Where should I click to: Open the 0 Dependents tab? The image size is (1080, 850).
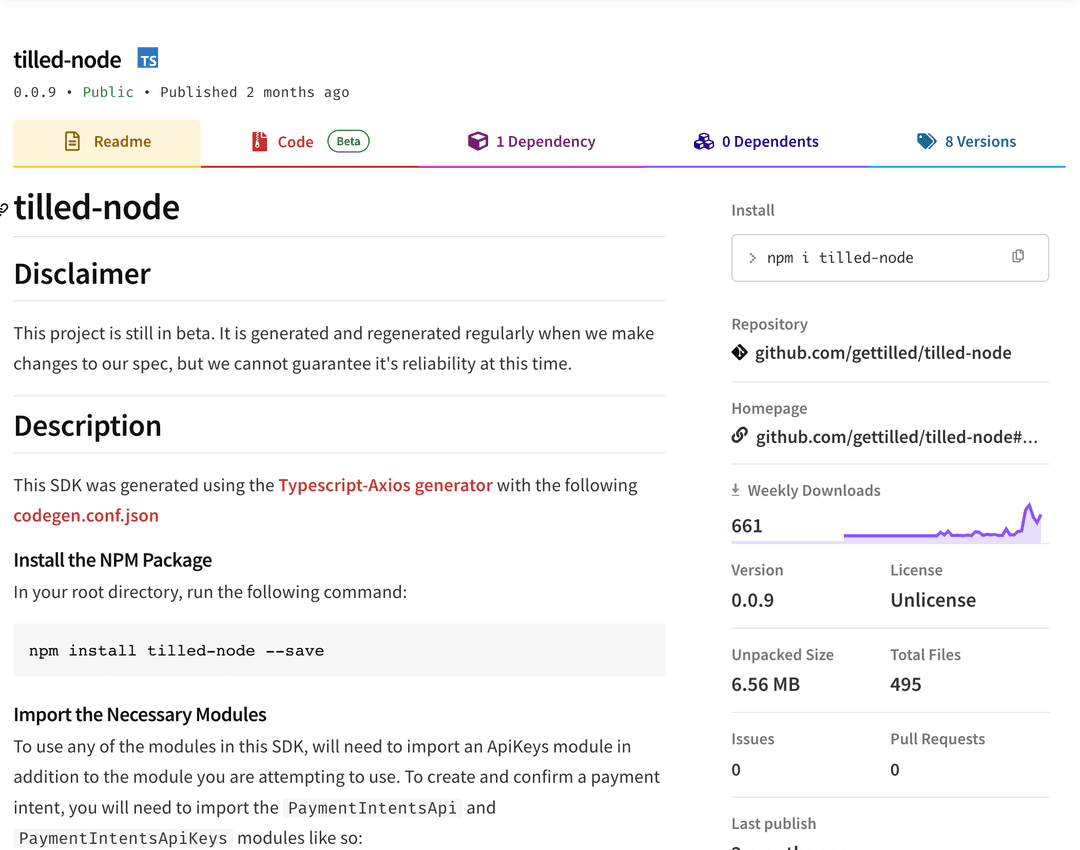point(756,141)
